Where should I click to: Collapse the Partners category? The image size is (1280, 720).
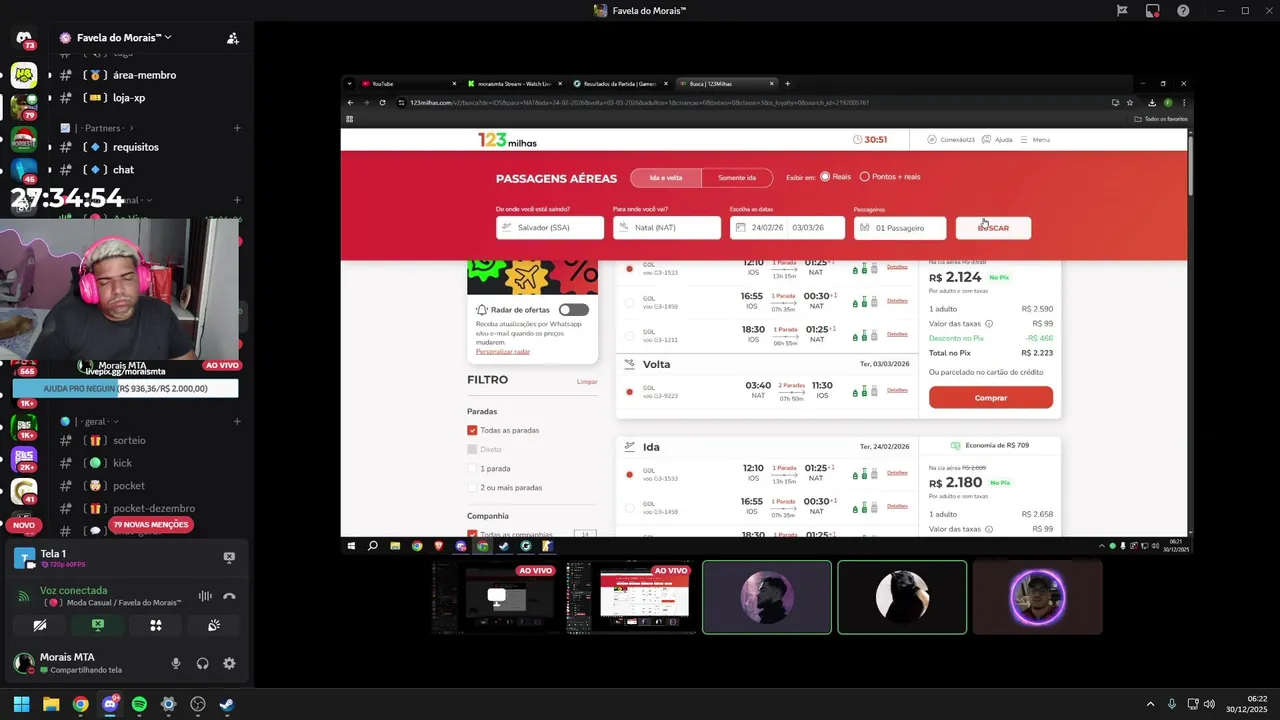(97, 128)
